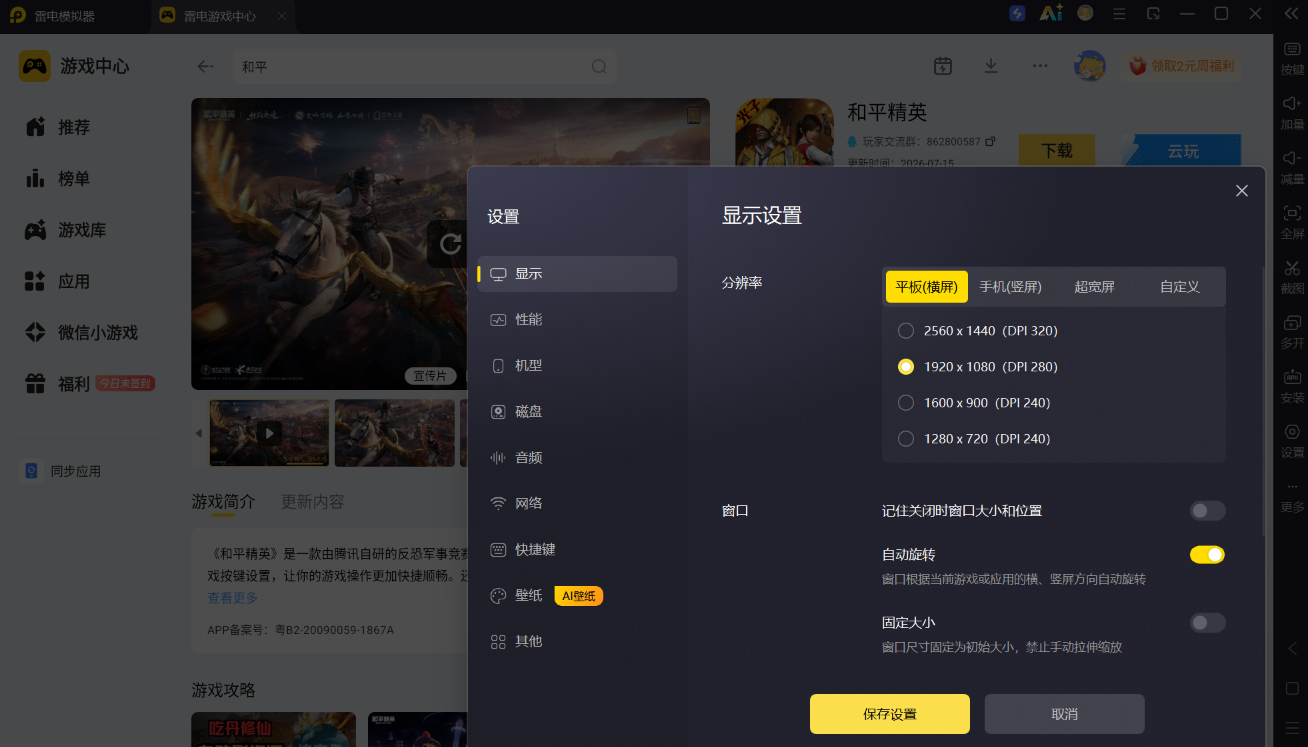Open the 音频 settings category

[577, 458]
